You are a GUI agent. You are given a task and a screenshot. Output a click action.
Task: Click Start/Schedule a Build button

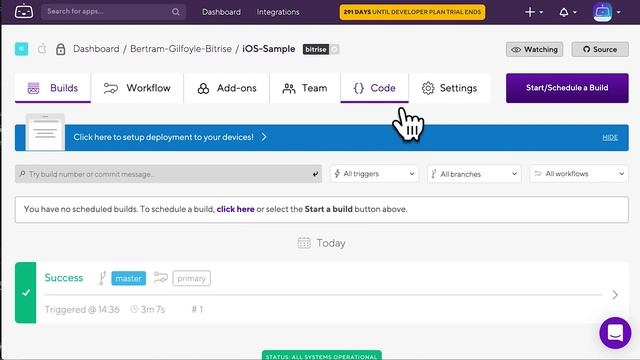[x=567, y=88]
